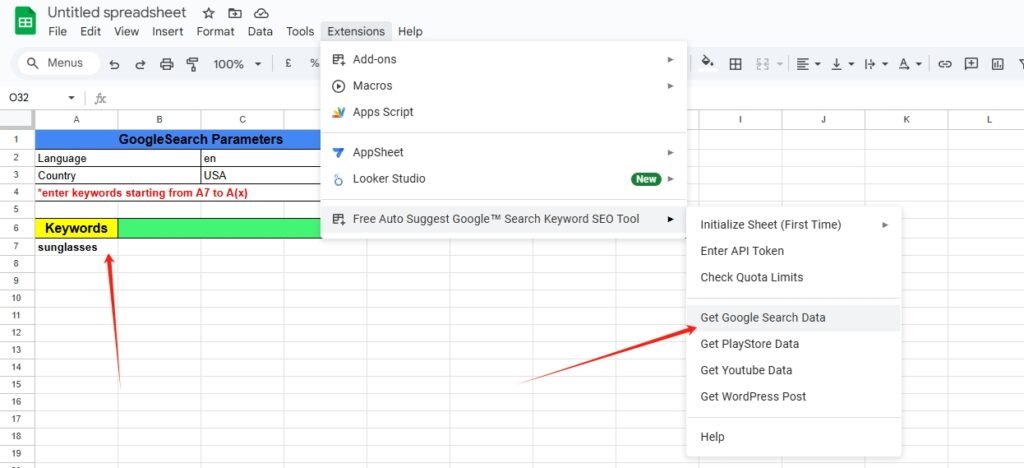
Task: Click the text wrapping icon
Action: (869, 64)
